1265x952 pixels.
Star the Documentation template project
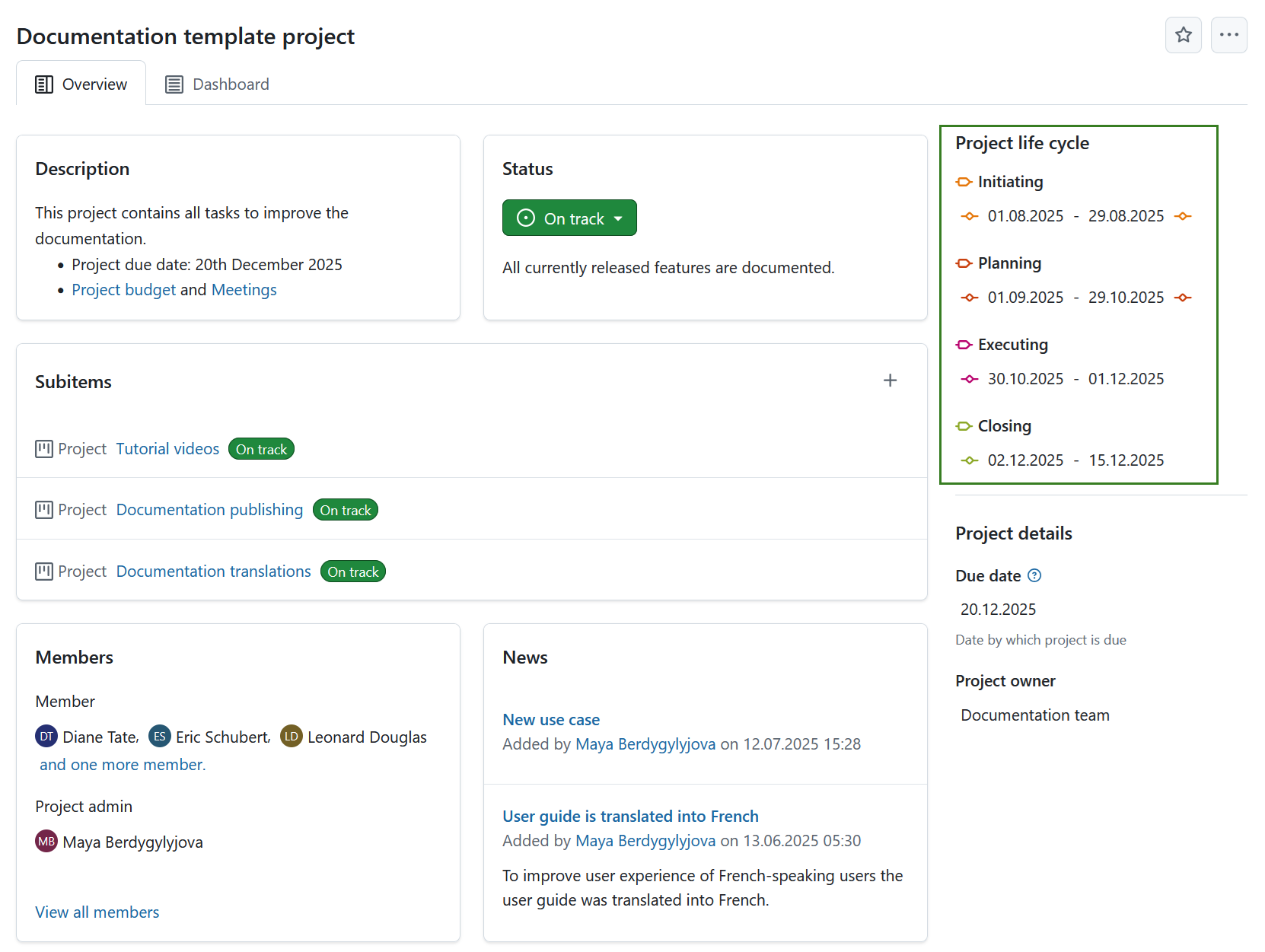click(x=1184, y=35)
